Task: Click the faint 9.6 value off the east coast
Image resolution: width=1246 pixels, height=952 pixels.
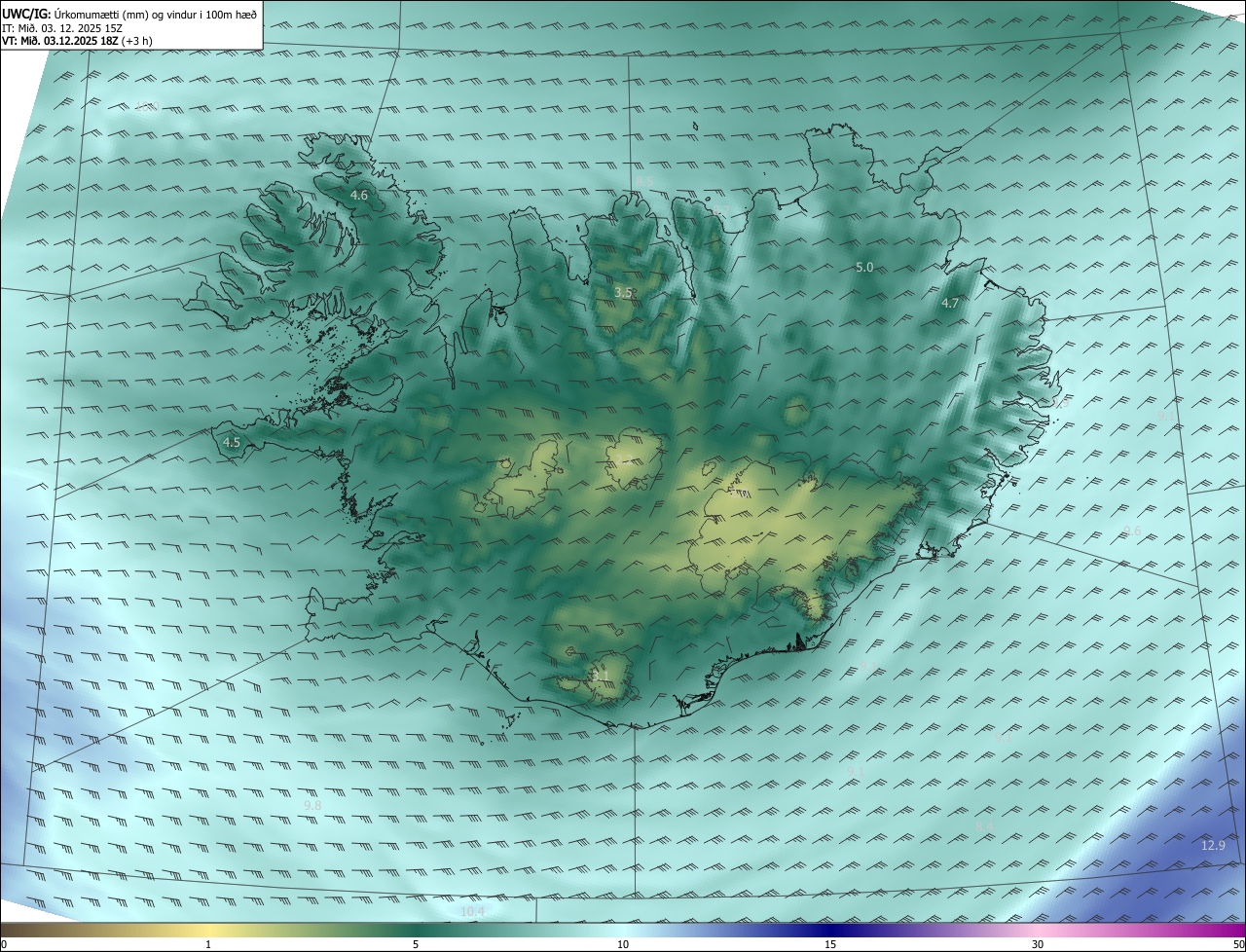Action: 1132,531
